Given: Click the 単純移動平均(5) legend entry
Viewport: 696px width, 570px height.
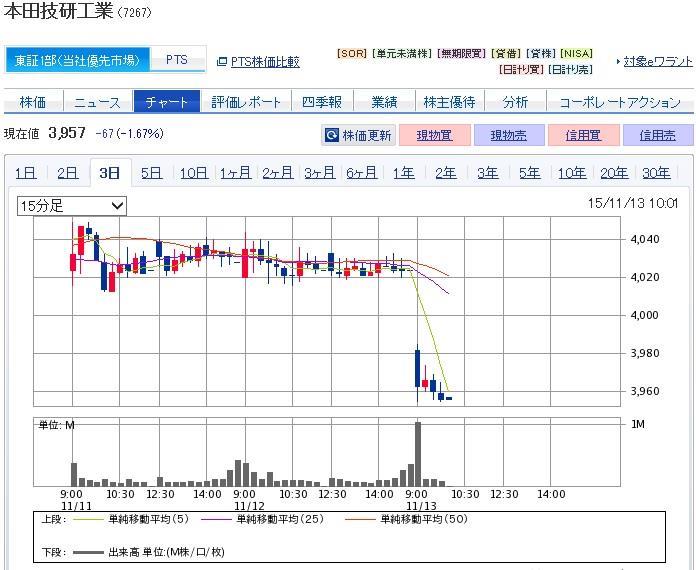Looking at the screenshot, I should click(130, 519).
